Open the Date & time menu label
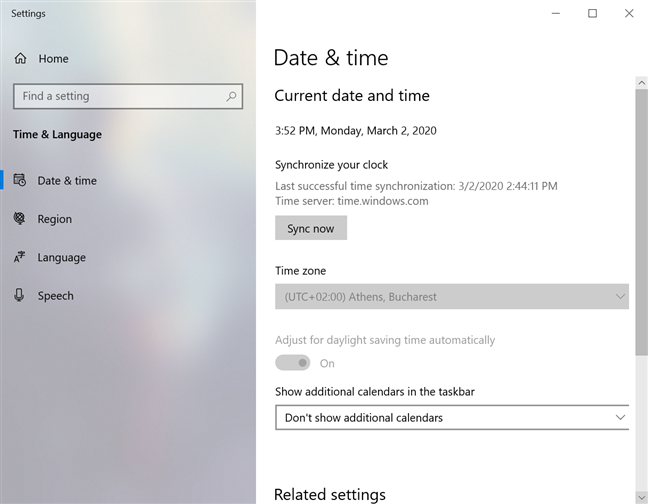 click(67, 181)
